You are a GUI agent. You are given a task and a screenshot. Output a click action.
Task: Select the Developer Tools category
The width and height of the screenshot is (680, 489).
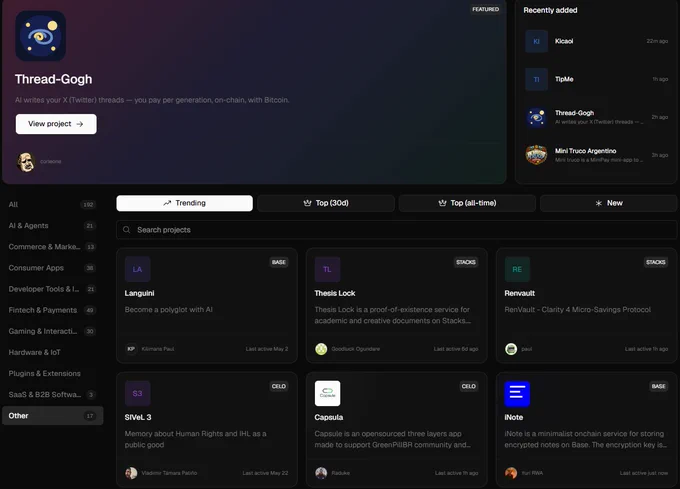click(x=52, y=289)
